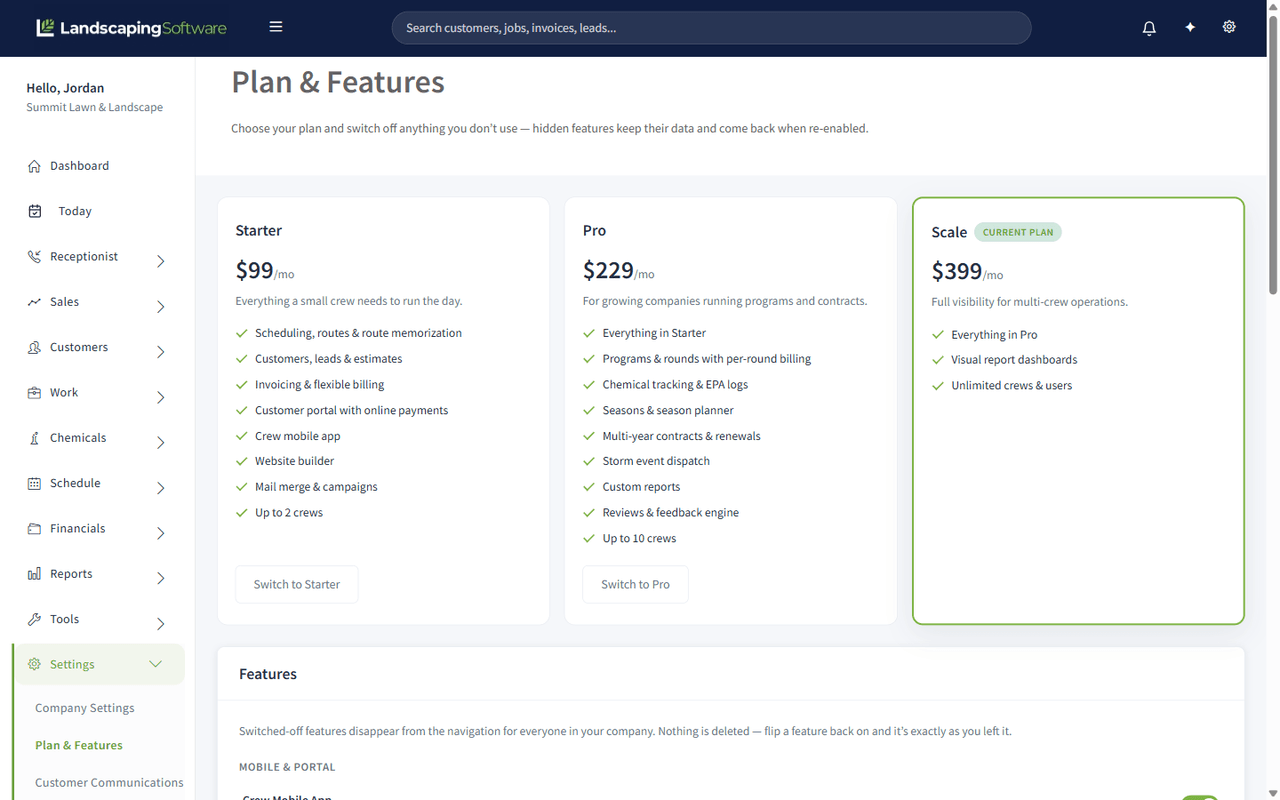Open the notifications bell
Image resolution: width=1280 pixels, height=800 pixels.
point(1149,28)
